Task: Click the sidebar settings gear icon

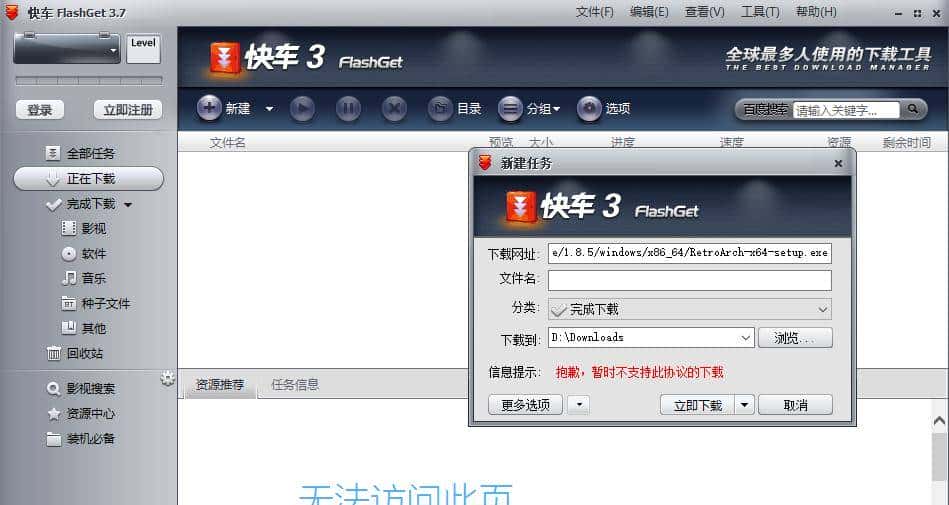Action: pyautogui.click(x=168, y=379)
